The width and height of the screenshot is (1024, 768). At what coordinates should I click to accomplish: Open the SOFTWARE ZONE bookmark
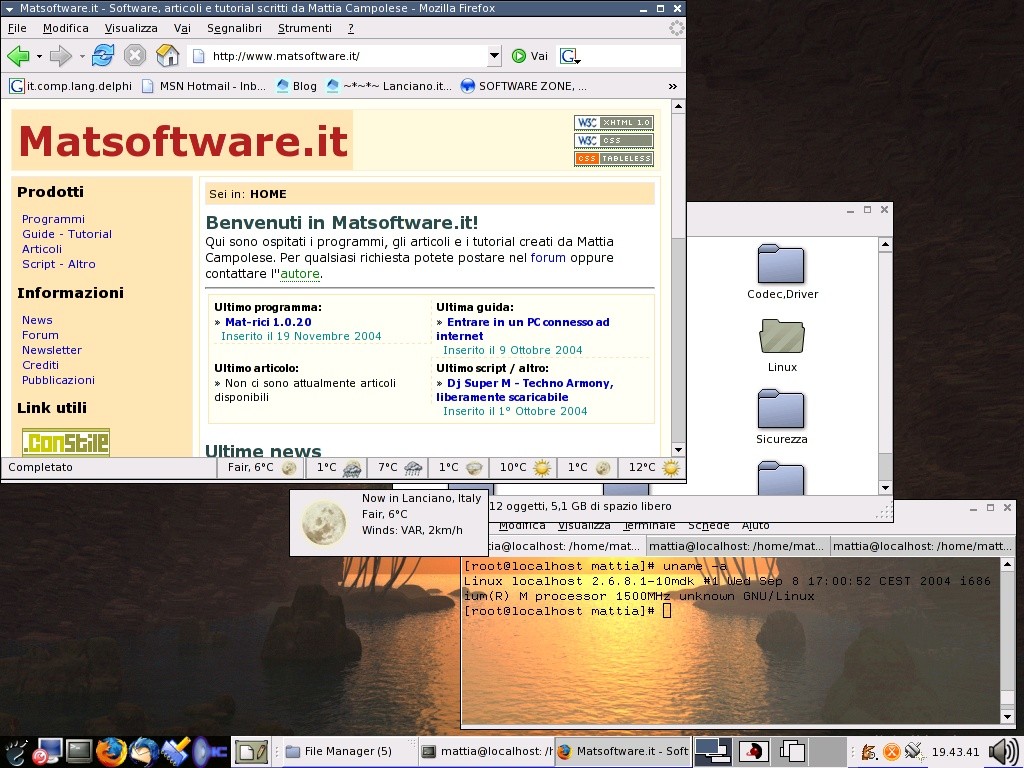pyautogui.click(x=524, y=86)
